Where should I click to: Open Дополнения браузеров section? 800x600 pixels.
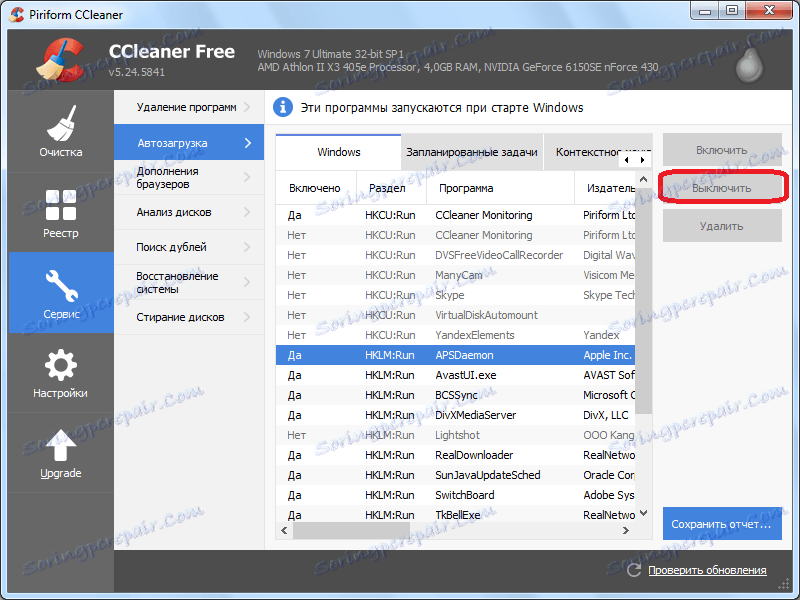(x=189, y=178)
